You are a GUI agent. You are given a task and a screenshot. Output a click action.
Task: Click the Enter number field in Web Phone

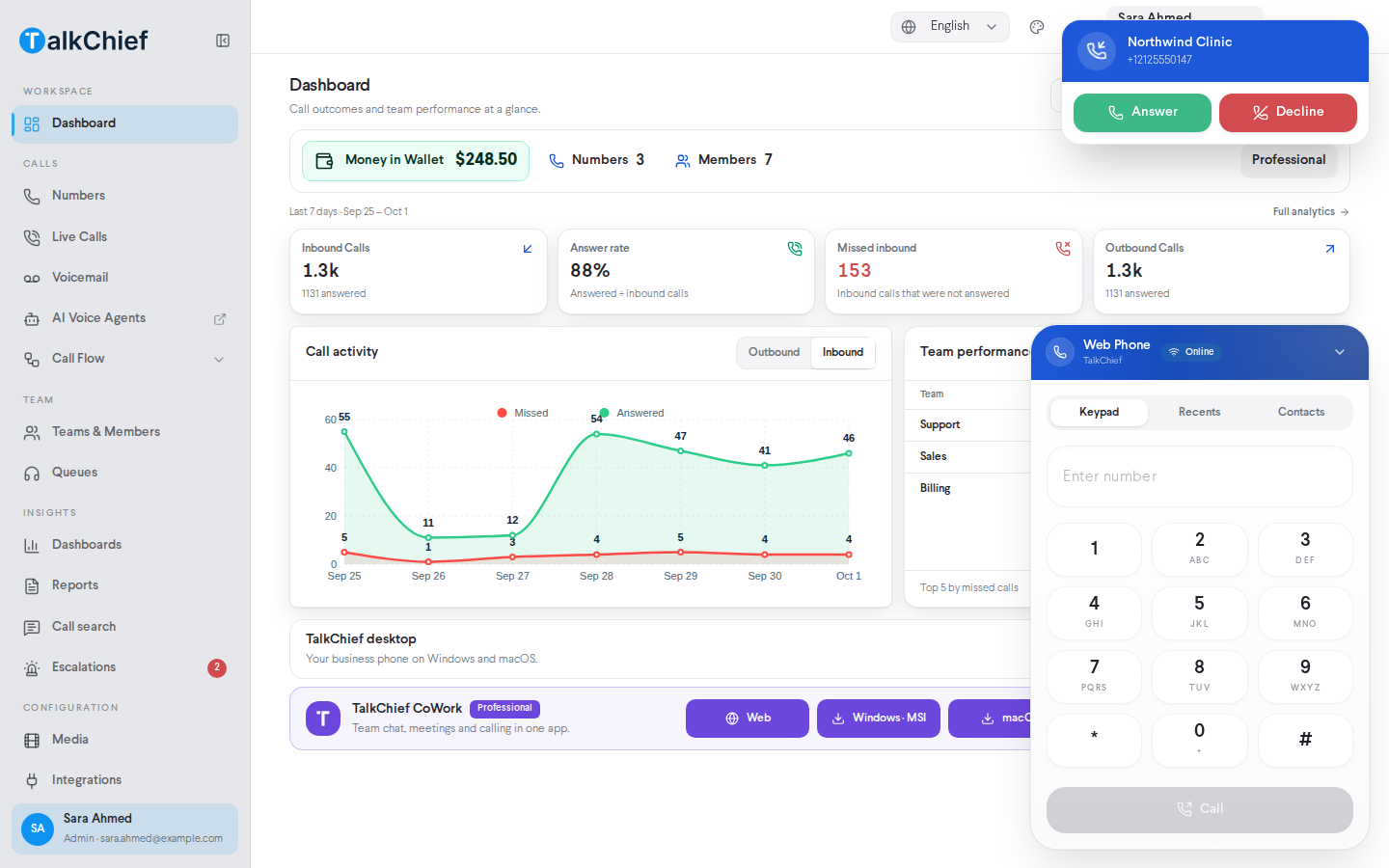click(1200, 476)
